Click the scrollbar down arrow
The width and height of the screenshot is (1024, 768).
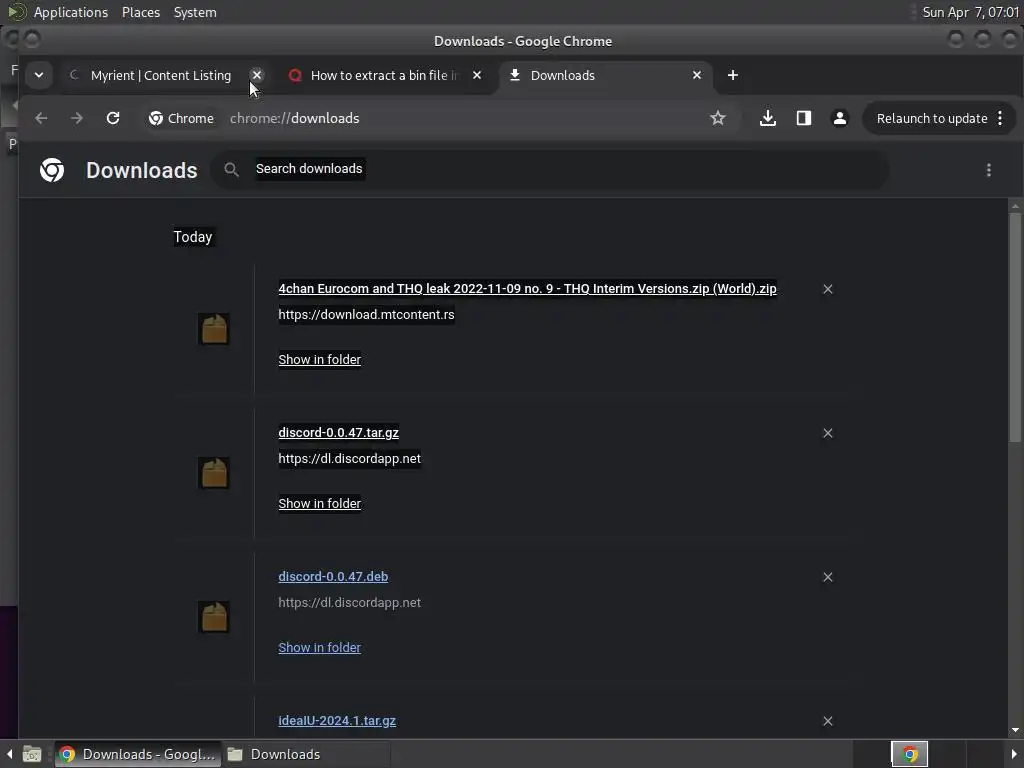[1015, 730]
